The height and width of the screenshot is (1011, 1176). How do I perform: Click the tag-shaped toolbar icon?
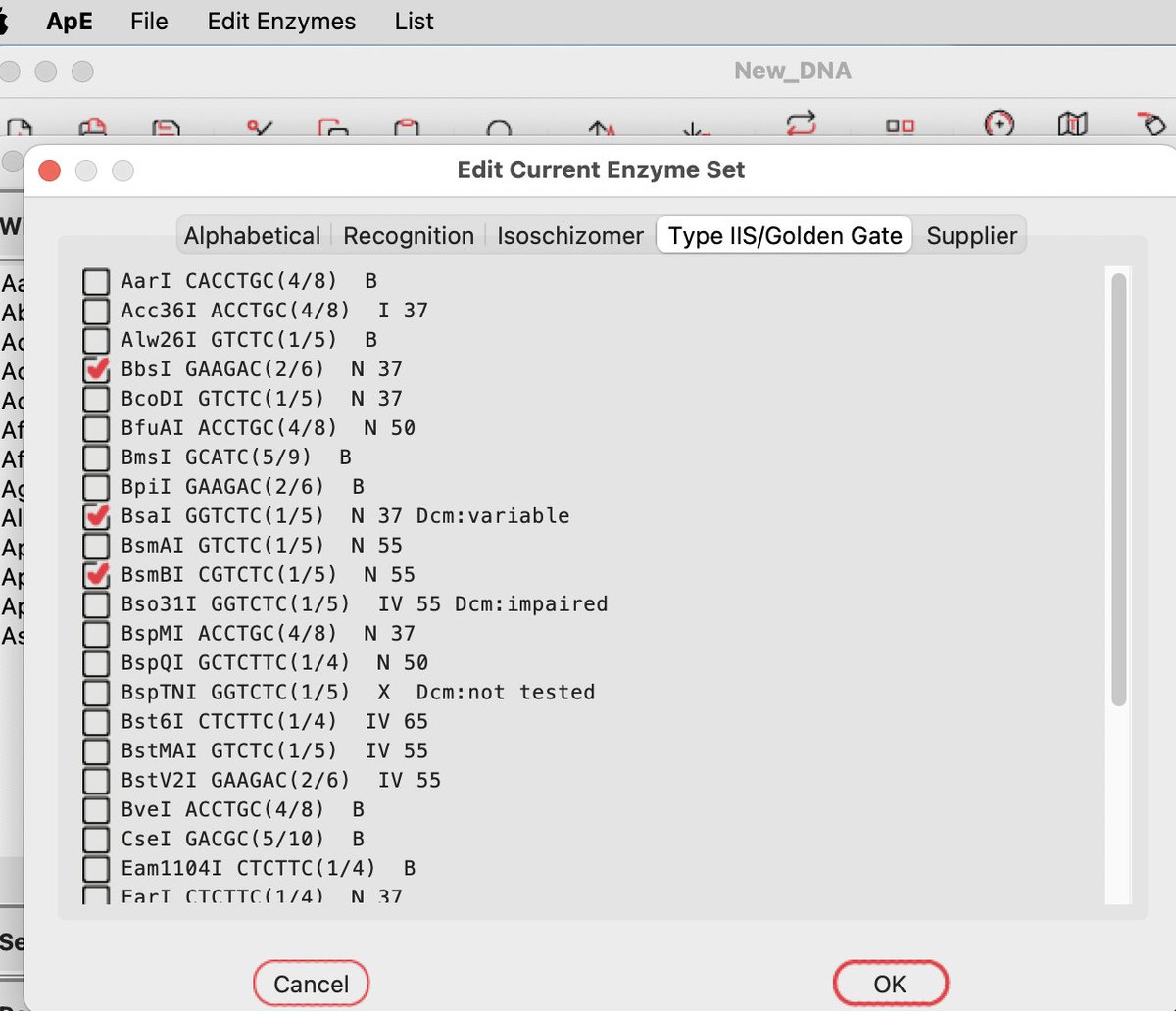coord(1151,123)
